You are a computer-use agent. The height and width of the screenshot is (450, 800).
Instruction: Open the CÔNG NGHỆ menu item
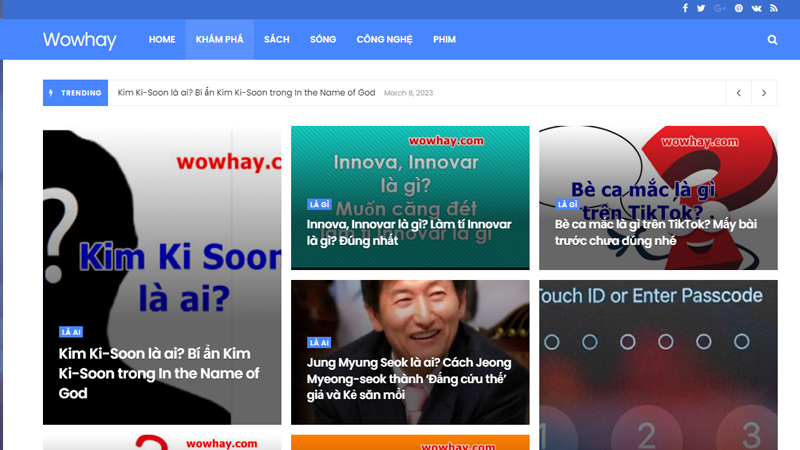click(x=384, y=40)
